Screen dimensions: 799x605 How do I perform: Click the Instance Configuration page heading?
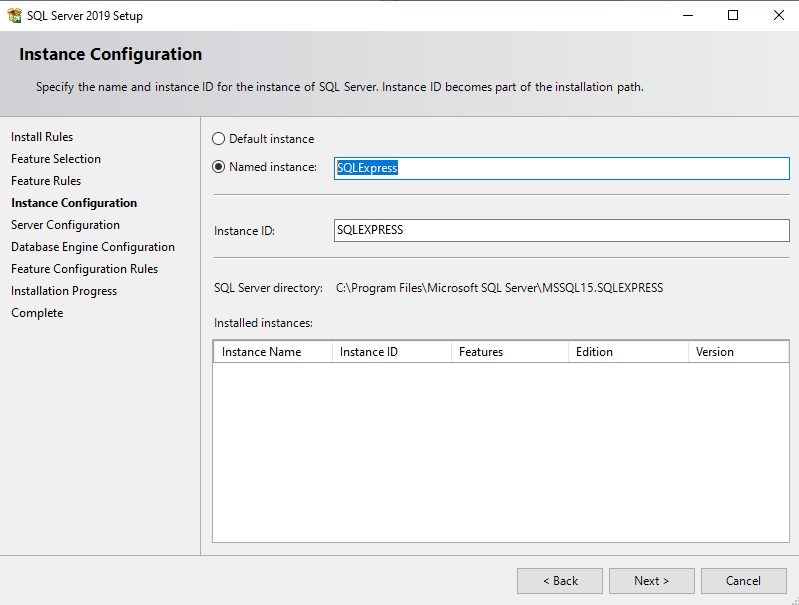pyautogui.click(x=111, y=54)
